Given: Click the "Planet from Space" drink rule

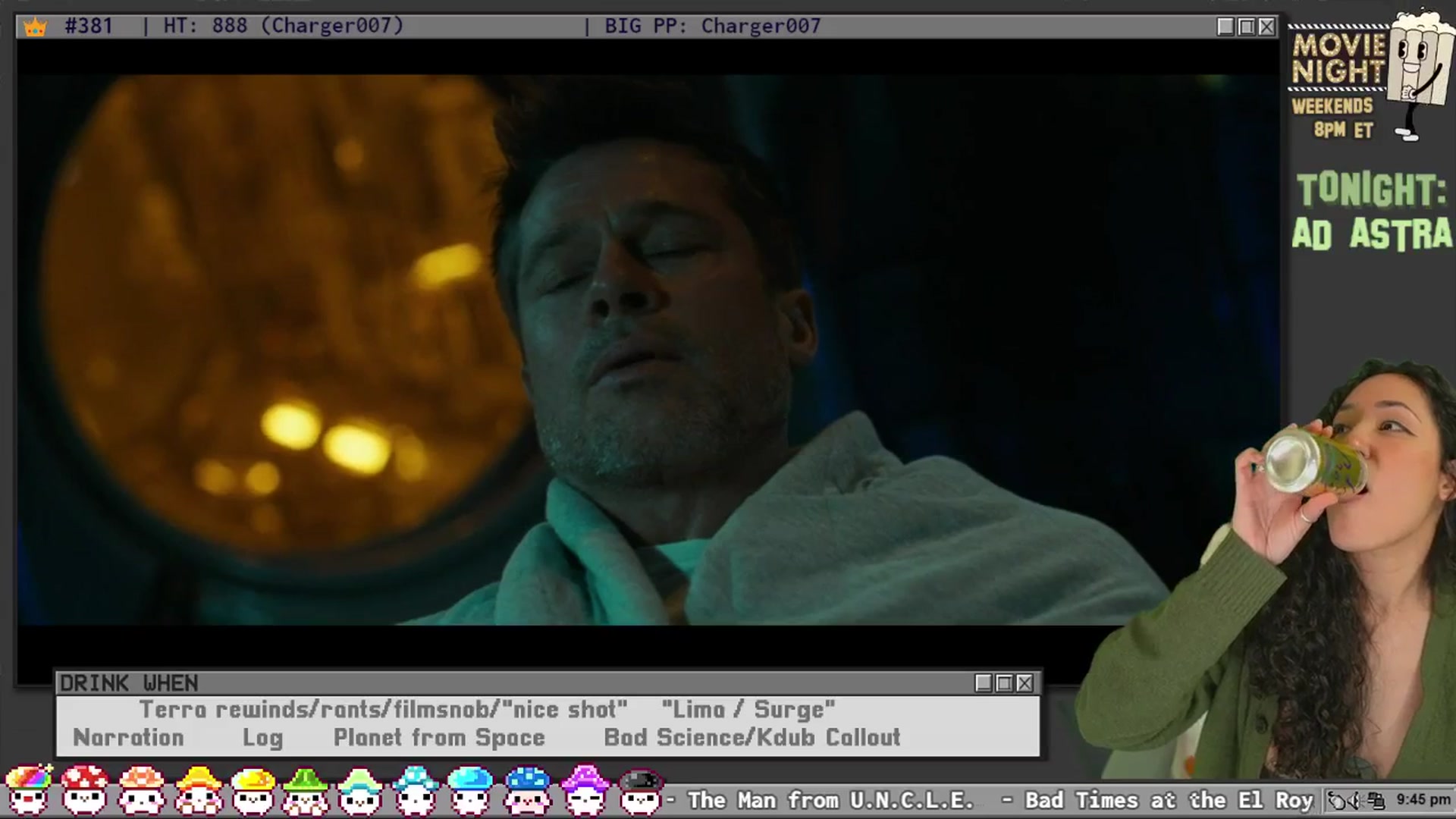Looking at the screenshot, I should (439, 738).
